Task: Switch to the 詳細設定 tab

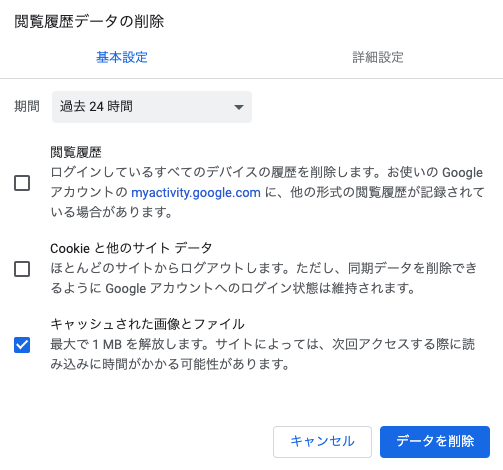Action: (x=378, y=57)
